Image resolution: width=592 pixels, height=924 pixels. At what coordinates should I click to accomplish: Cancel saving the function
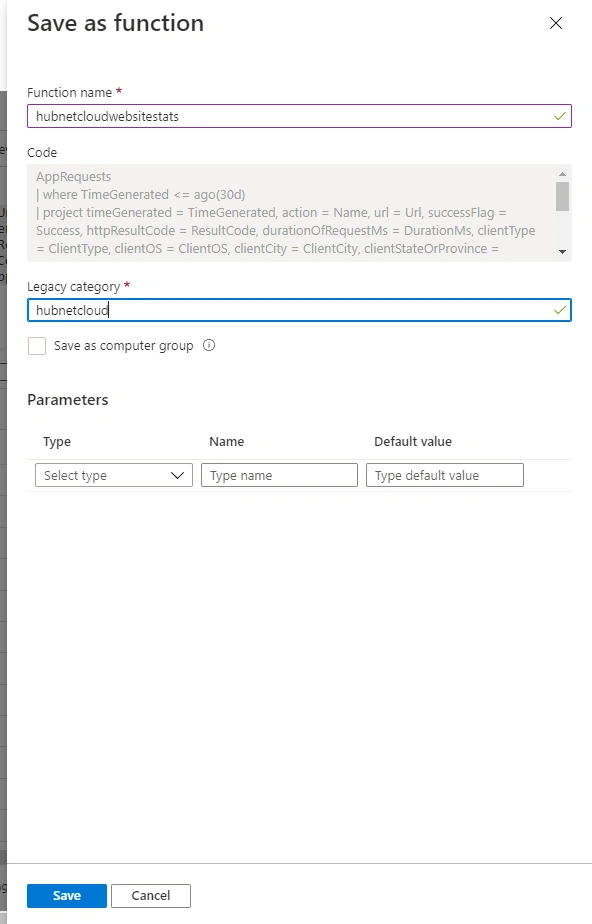pyautogui.click(x=151, y=896)
